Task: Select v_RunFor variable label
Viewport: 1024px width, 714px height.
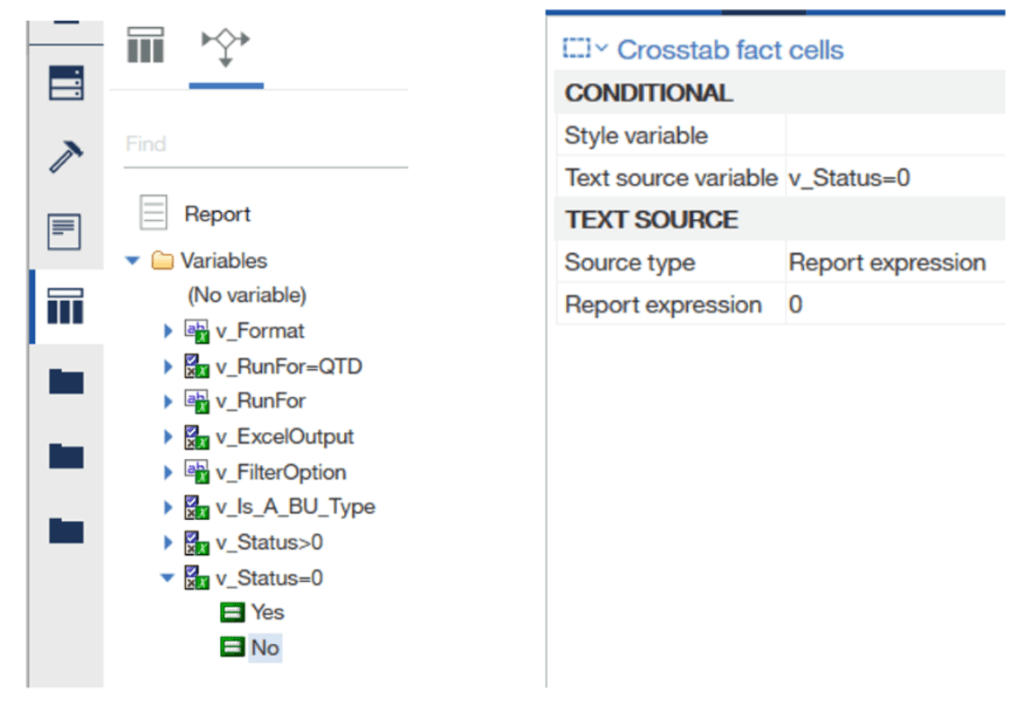Action: 261,400
